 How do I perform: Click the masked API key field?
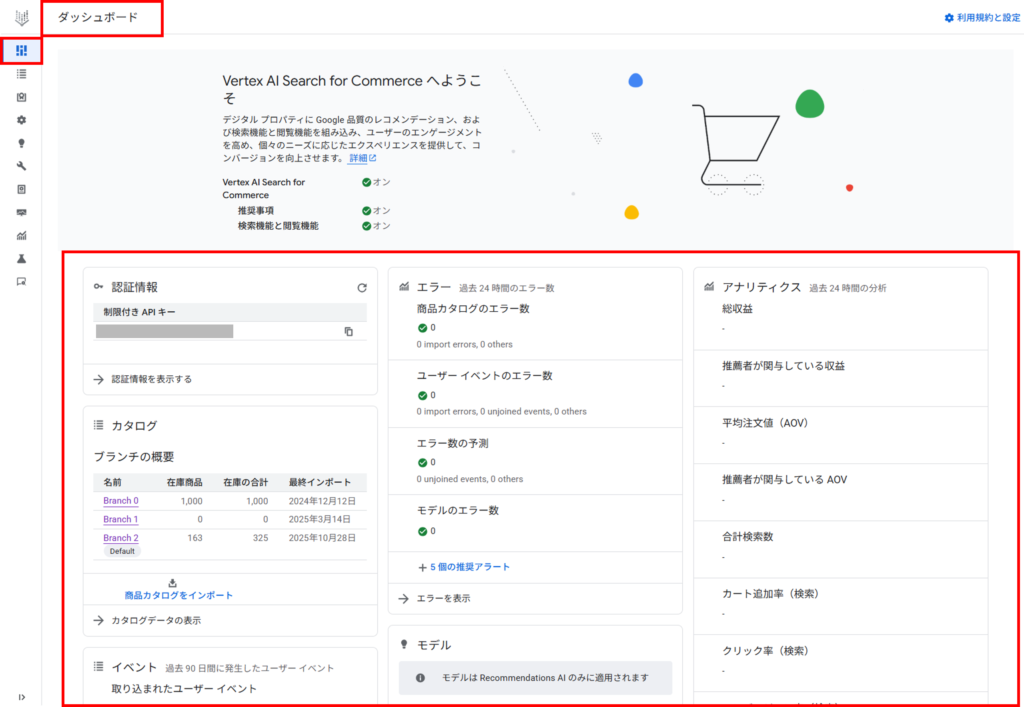point(165,331)
